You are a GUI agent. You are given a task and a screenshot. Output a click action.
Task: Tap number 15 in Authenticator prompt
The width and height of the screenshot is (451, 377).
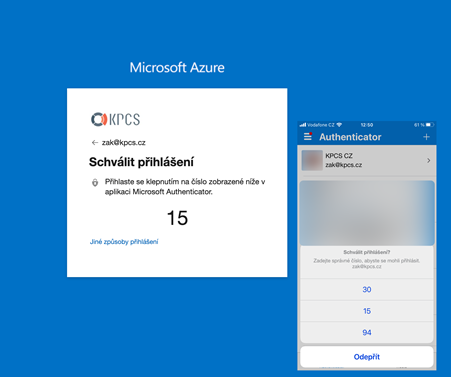point(367,311)
